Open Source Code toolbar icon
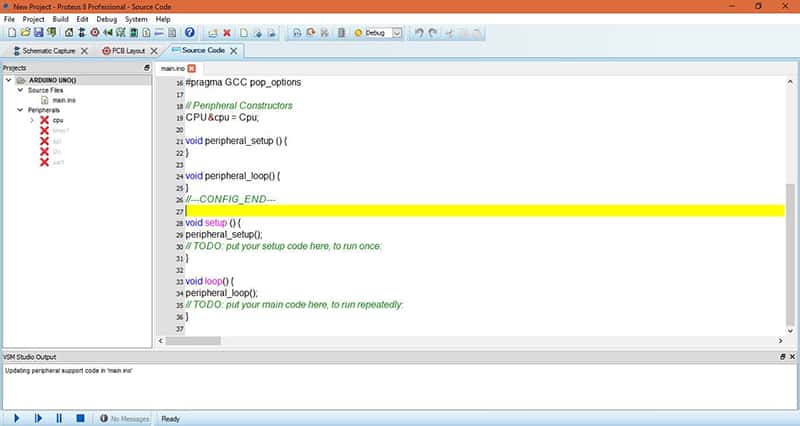The height and width of the screenshot is (426, 800). [159, 33]
